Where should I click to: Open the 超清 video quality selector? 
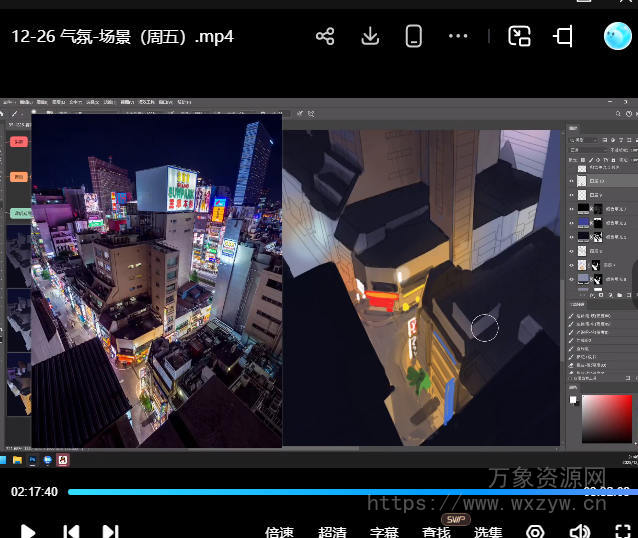click(x=332, y=532)
